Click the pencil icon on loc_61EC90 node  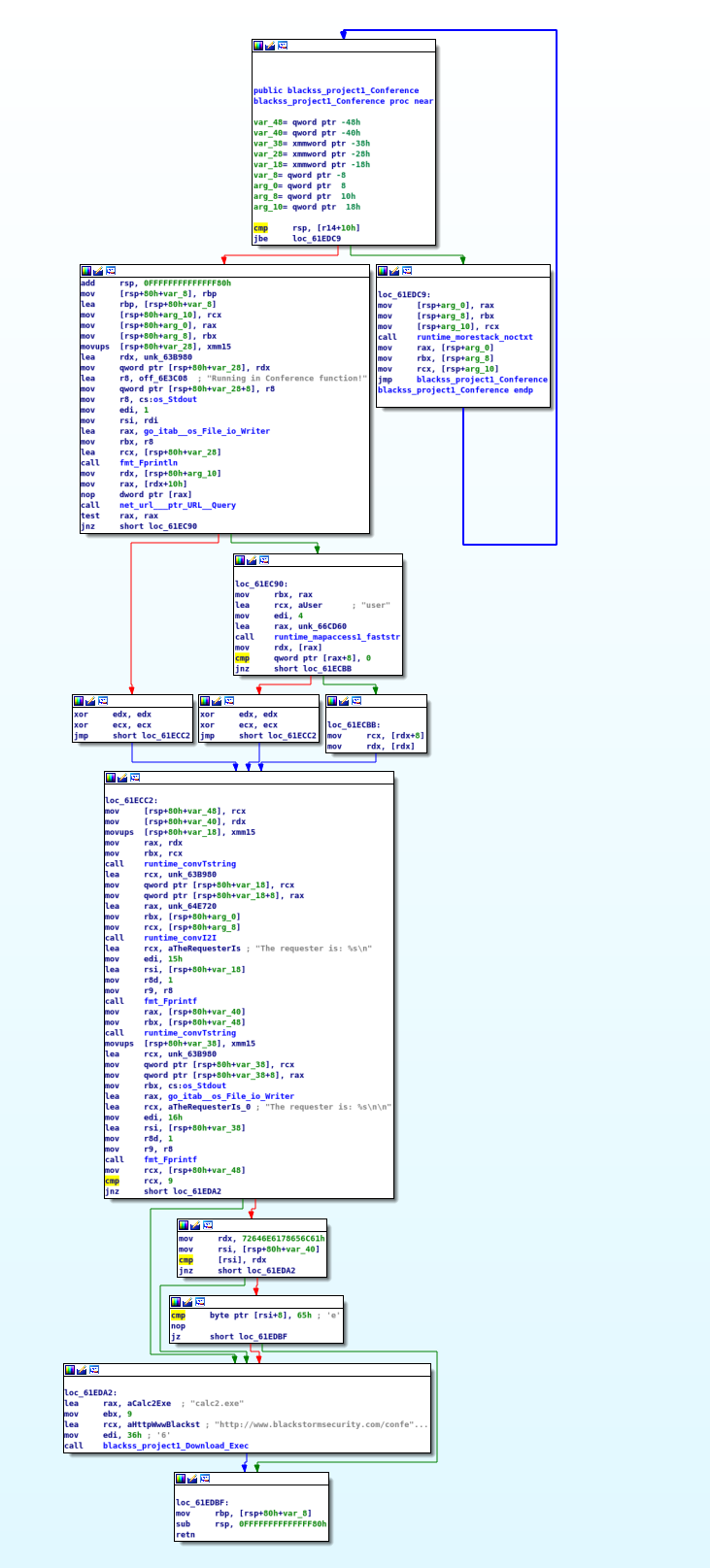point(252,560)
